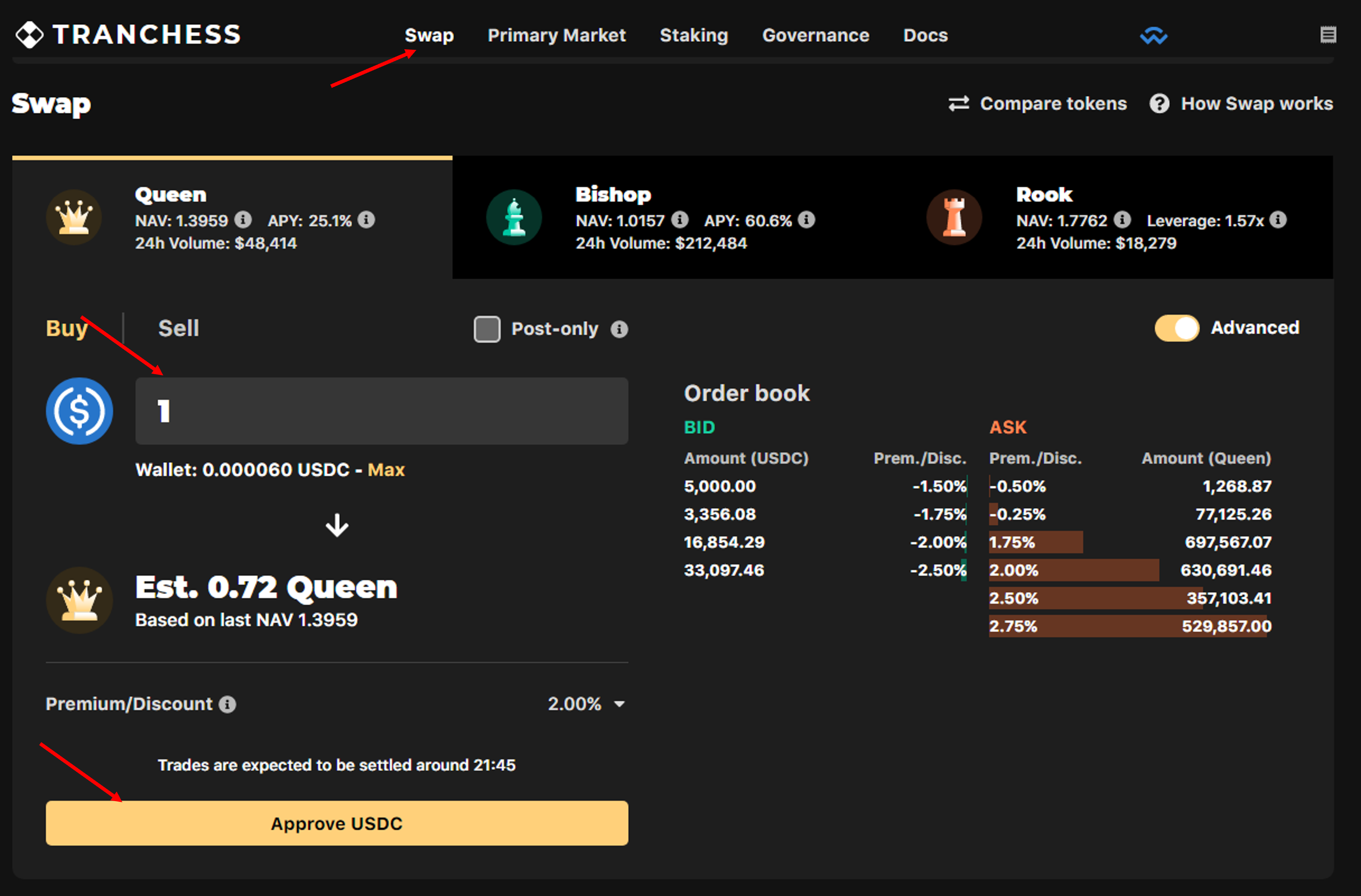This screenshot has height=896, width=1361.
Task: Open the hamburger menu icon
Action: [x=1328, y=35]
